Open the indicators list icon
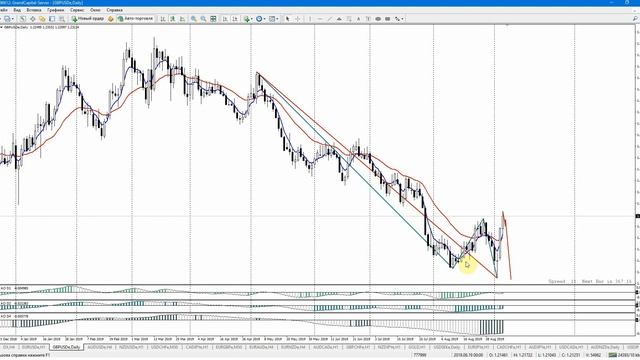The width and height of the screenshot is (640, 360). [x=247, y=19]
